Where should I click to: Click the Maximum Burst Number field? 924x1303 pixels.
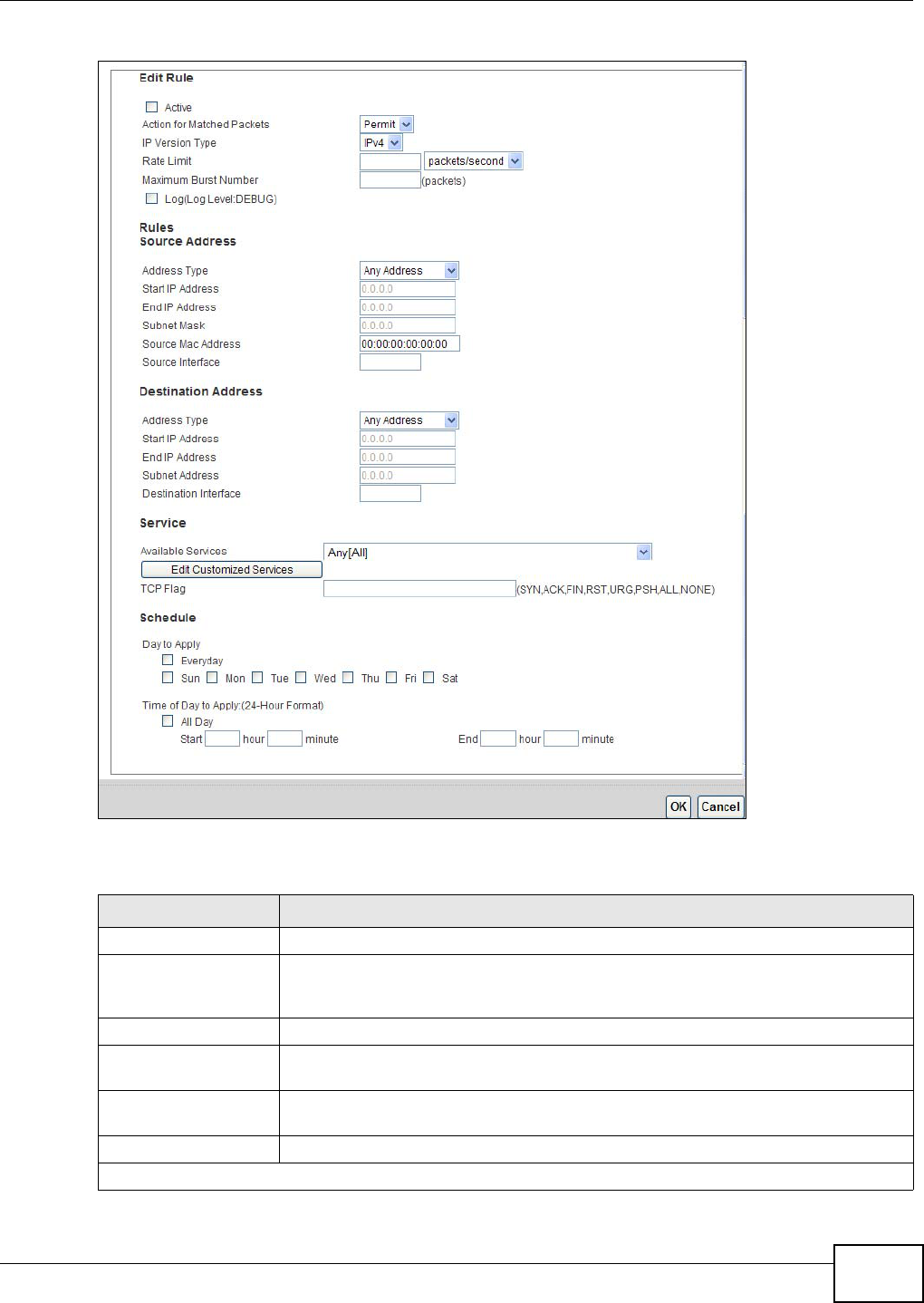[x=390, y=179]
